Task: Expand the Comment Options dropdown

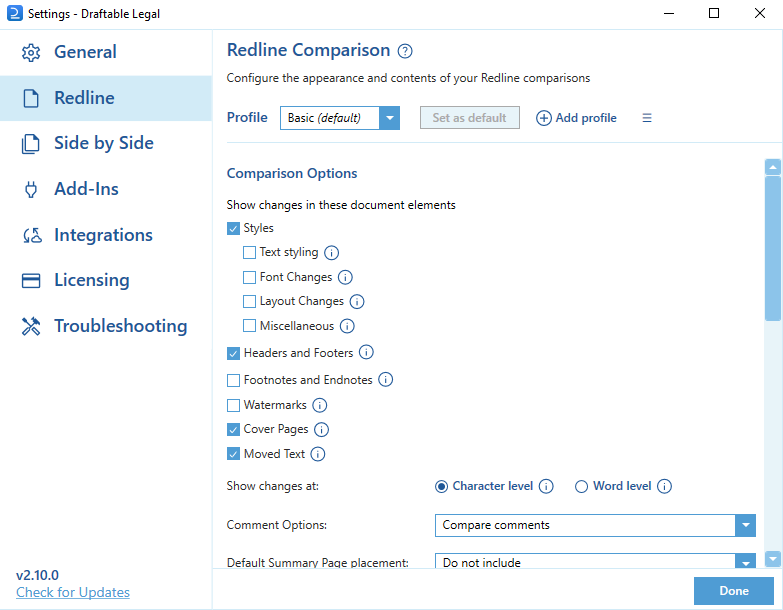Action: (595, 525)
